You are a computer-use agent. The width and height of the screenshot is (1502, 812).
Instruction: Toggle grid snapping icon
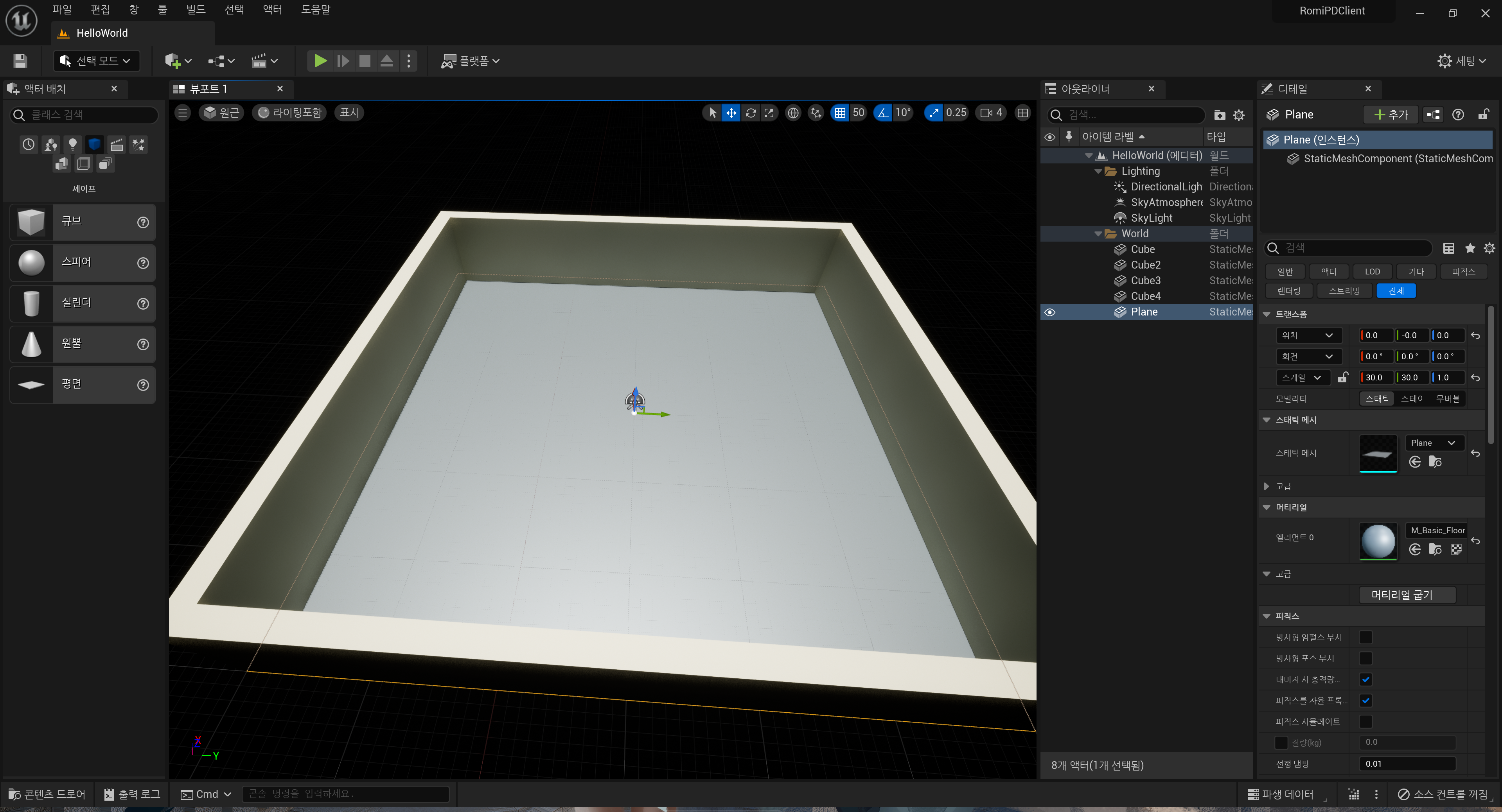pyautogui.click(x=840, y=113)
